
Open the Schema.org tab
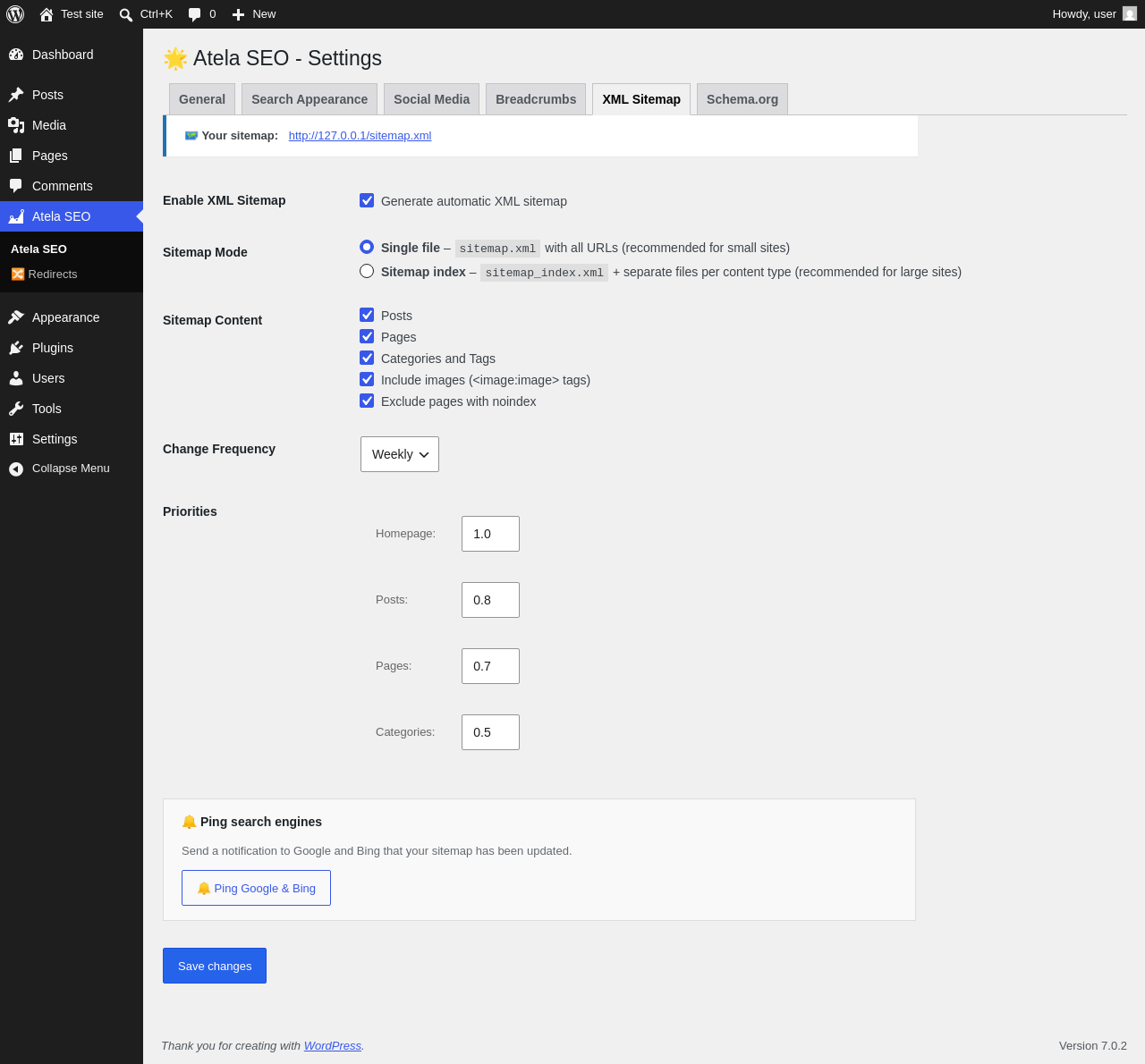[742, 99]
